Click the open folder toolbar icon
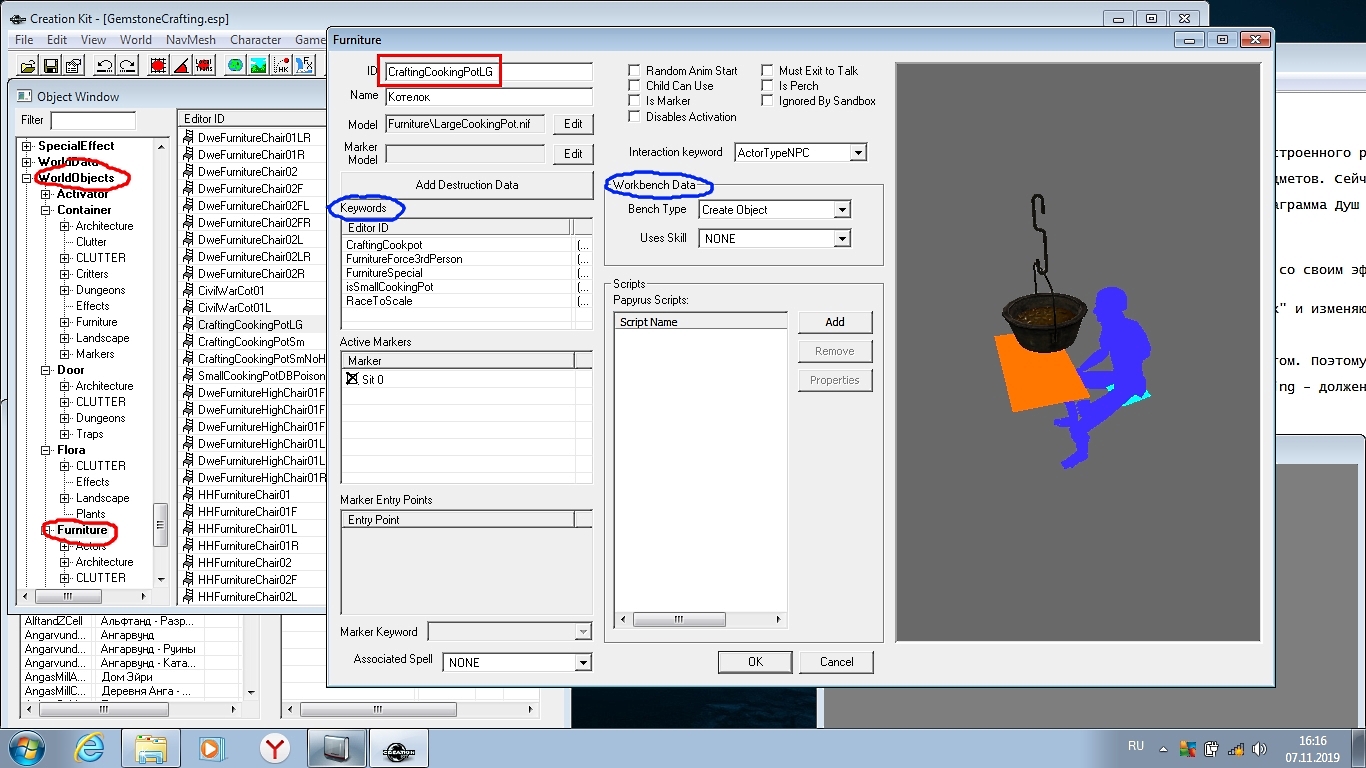 (28, 66)
